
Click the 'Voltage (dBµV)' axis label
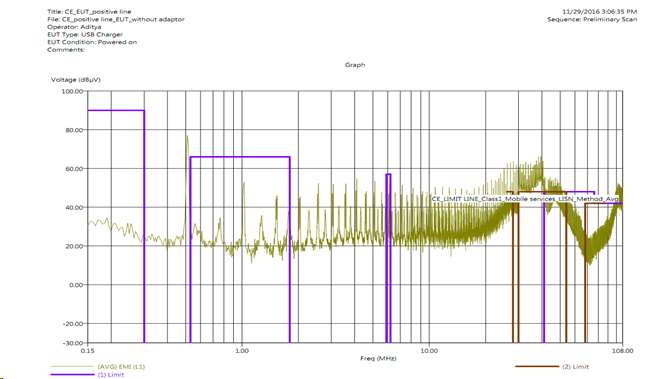(x=76, y=79)
